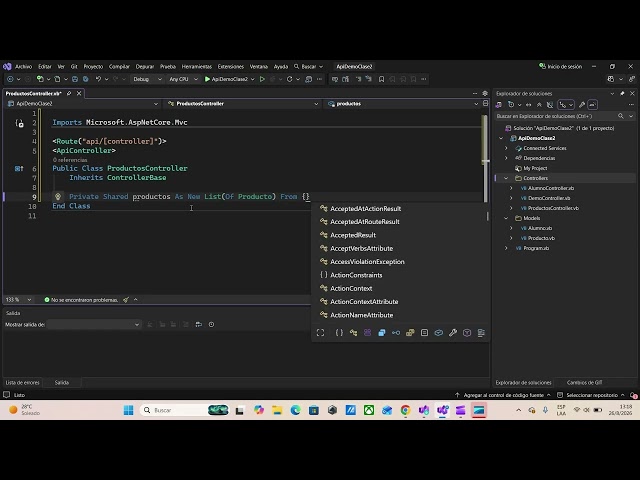Click the Properties wrench in Solution Explorer toolbar
This screenshot has width=640, height=480.
pyautogui.click(x=582, y=105)
